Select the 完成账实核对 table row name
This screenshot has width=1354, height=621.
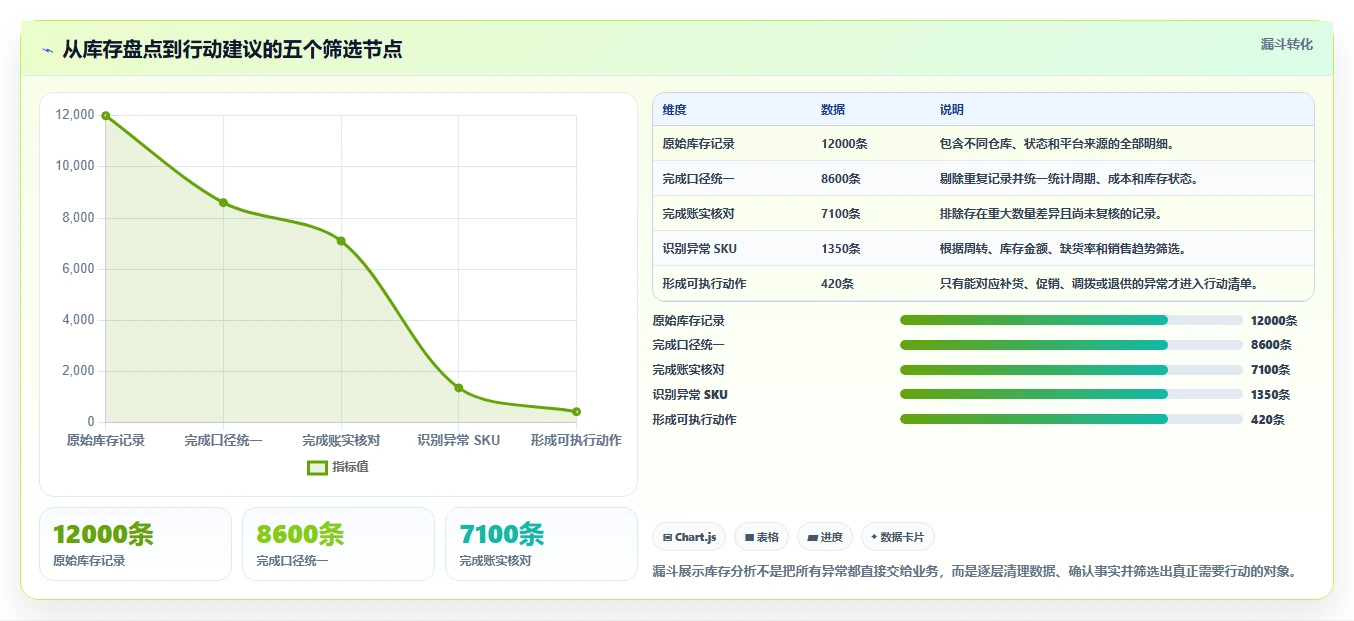pyautogui.click(x=698, y=214)
